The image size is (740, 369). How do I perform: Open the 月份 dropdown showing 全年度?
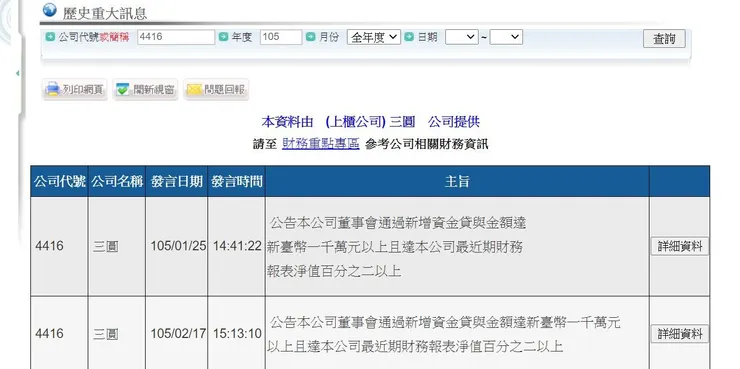point(374,37)
